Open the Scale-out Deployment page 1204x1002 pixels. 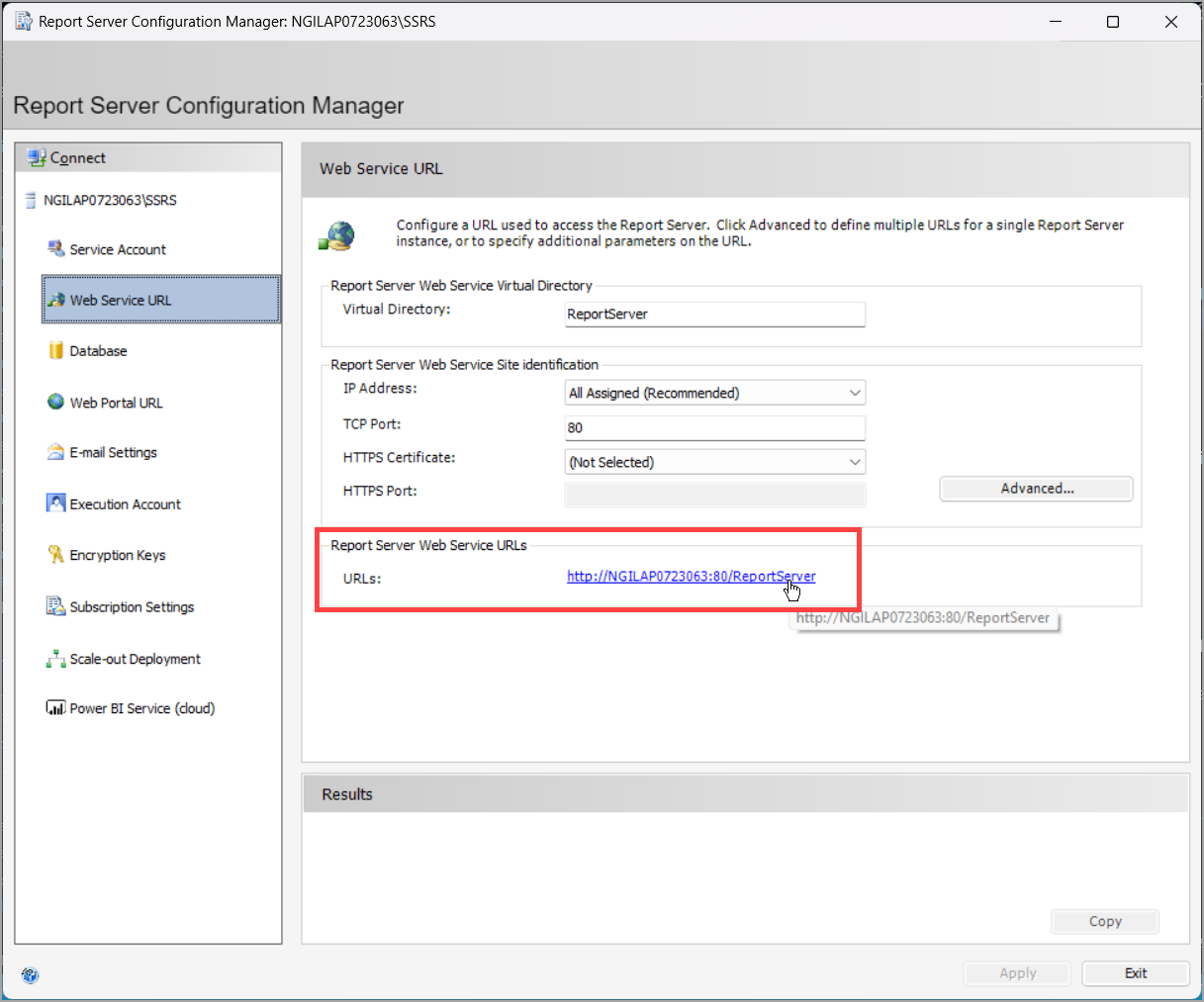(x=135, y=660)
